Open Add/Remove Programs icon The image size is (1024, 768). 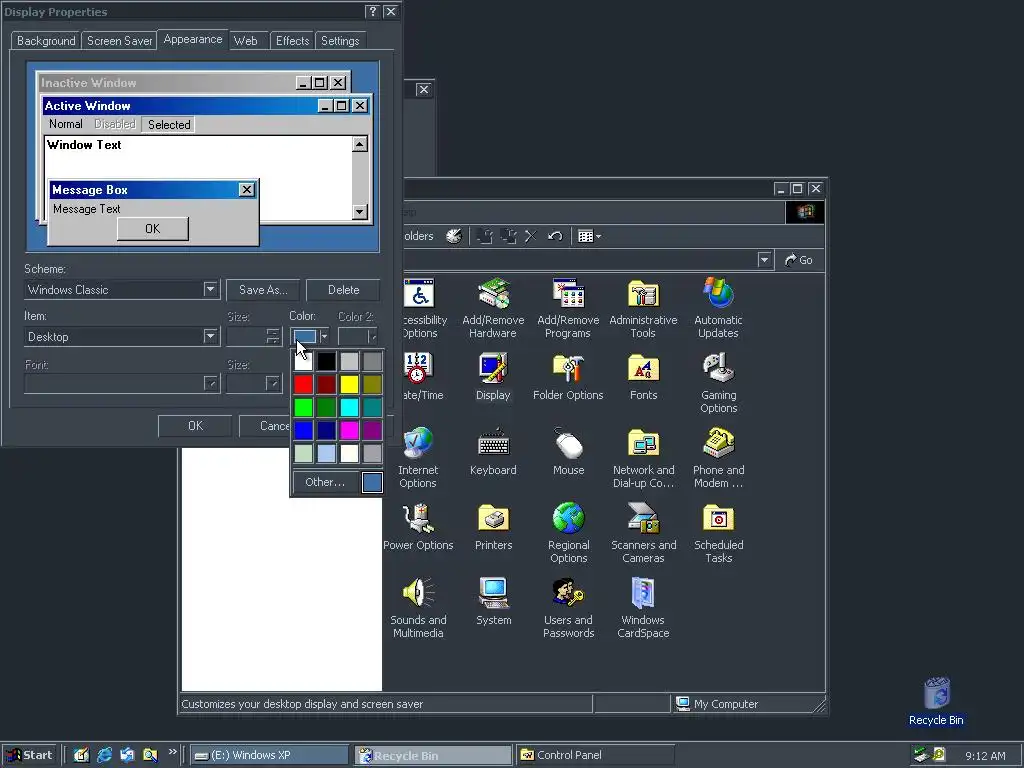568,308
